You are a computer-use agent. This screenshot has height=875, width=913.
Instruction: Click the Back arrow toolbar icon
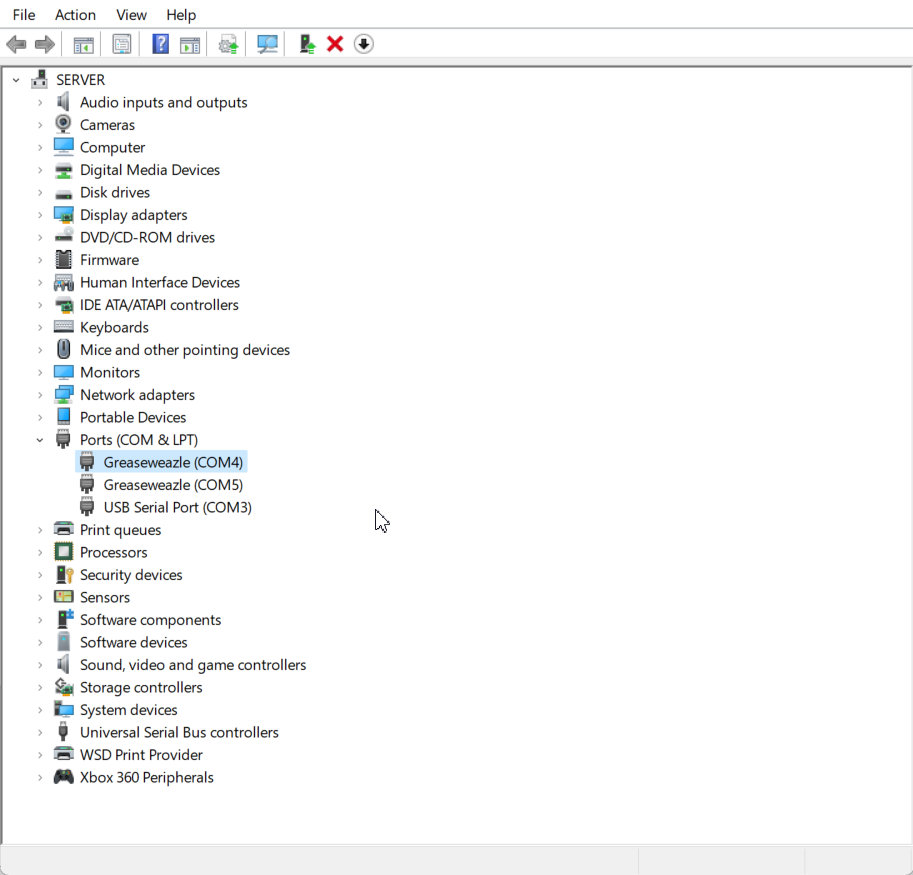16,44
